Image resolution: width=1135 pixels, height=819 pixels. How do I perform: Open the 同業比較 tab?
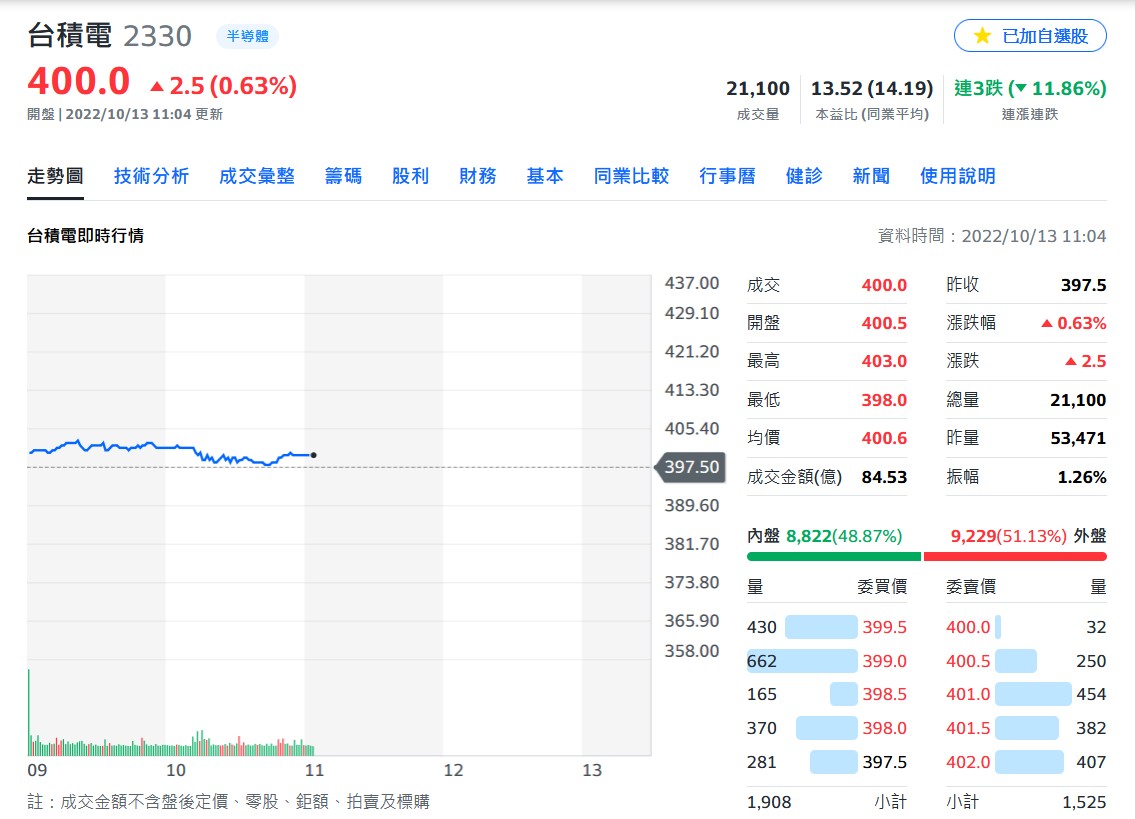coord(631,176)
